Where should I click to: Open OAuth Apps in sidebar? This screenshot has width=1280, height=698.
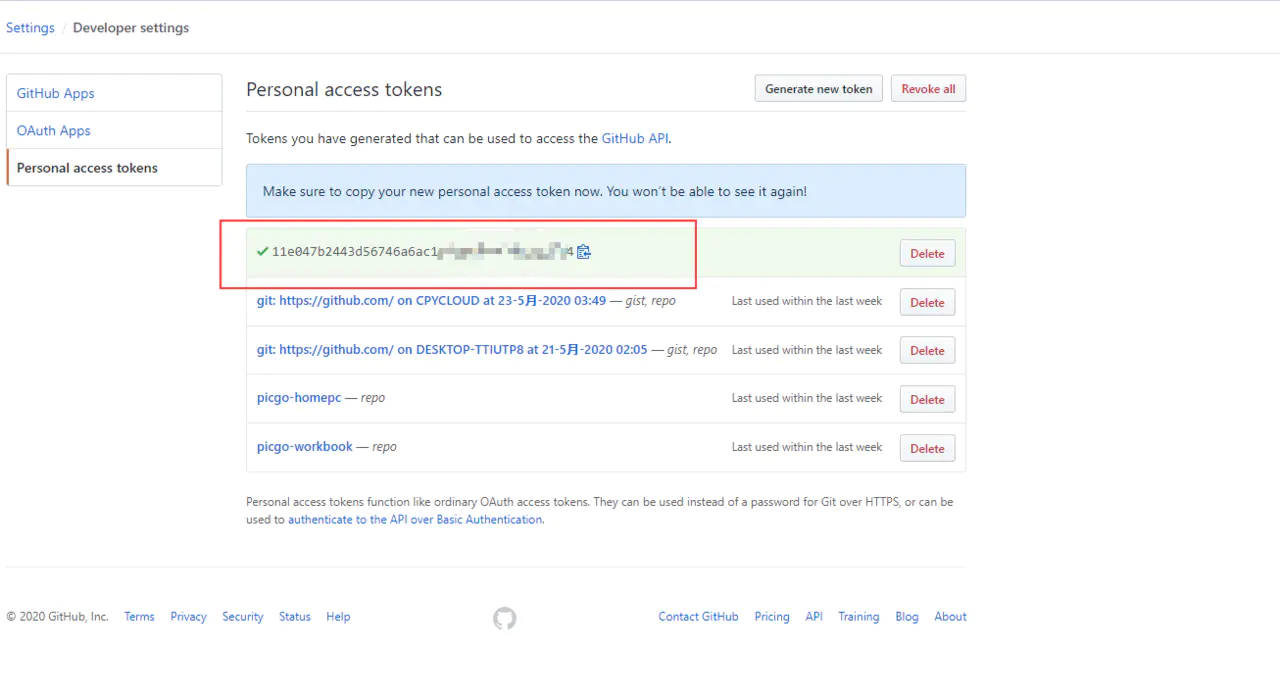[x=54, y=131]
